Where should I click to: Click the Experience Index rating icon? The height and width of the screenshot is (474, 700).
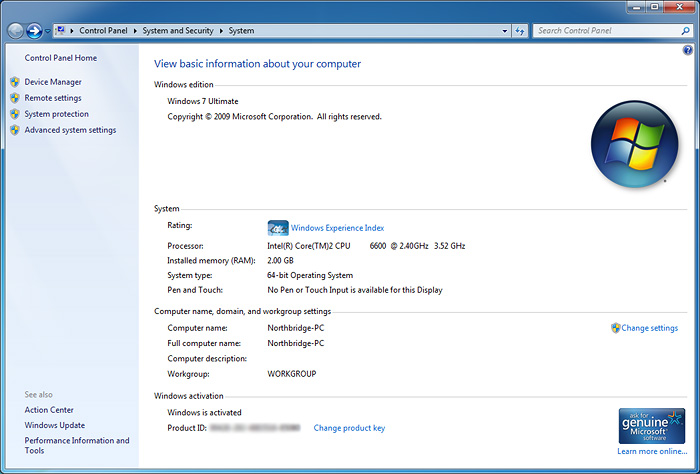point(278,228)
